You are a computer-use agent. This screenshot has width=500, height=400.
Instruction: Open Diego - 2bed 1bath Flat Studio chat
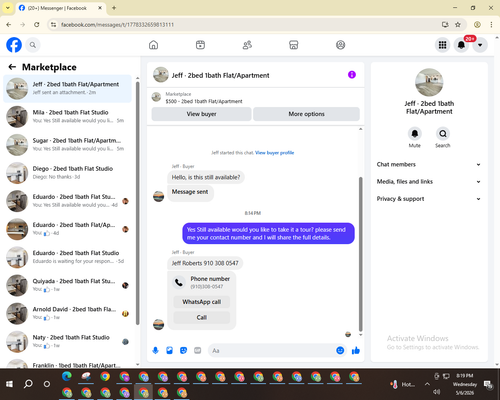[67, 173]
